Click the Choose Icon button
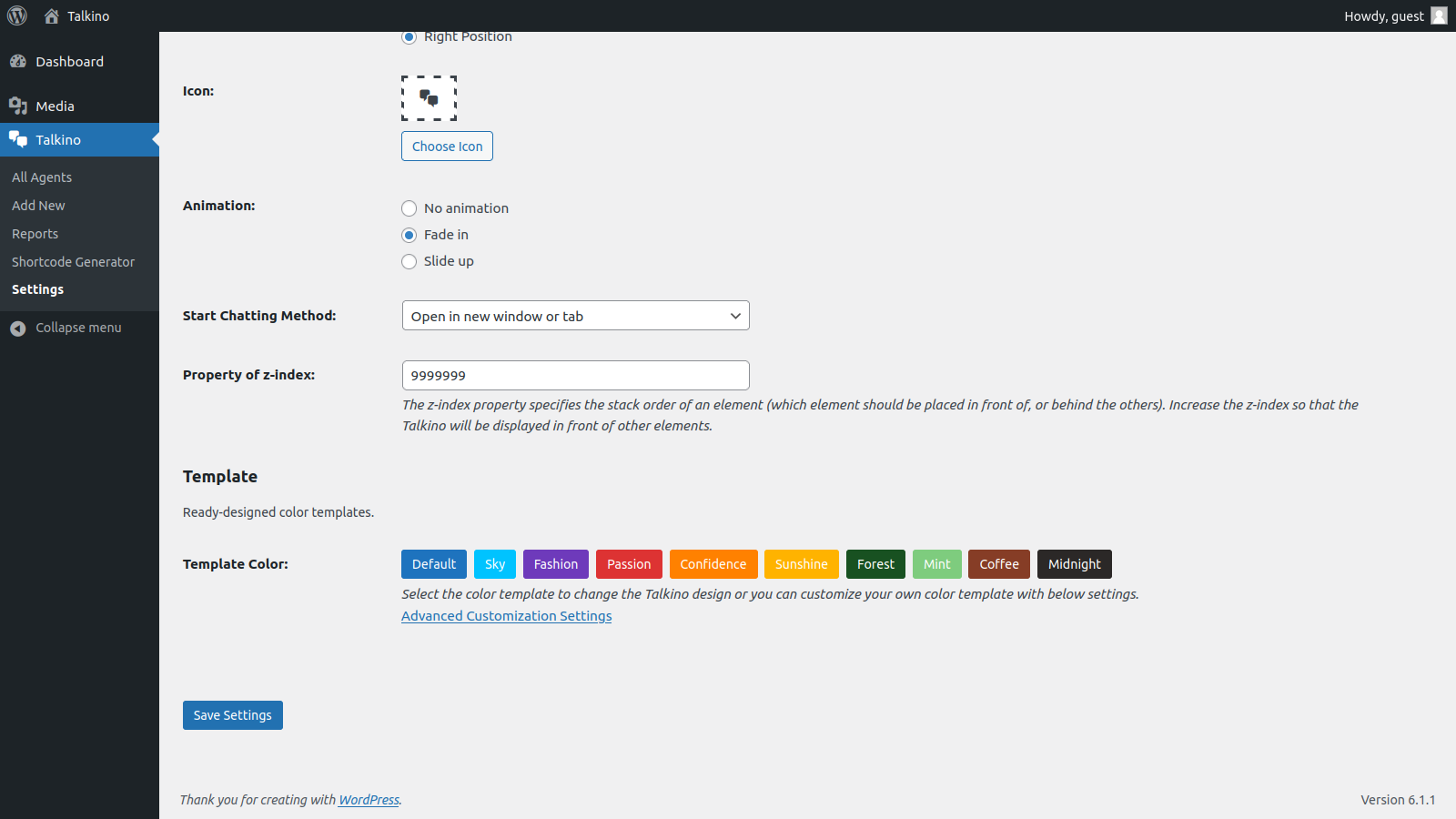This screenshot has width=1456, height=819. (447, 147)
